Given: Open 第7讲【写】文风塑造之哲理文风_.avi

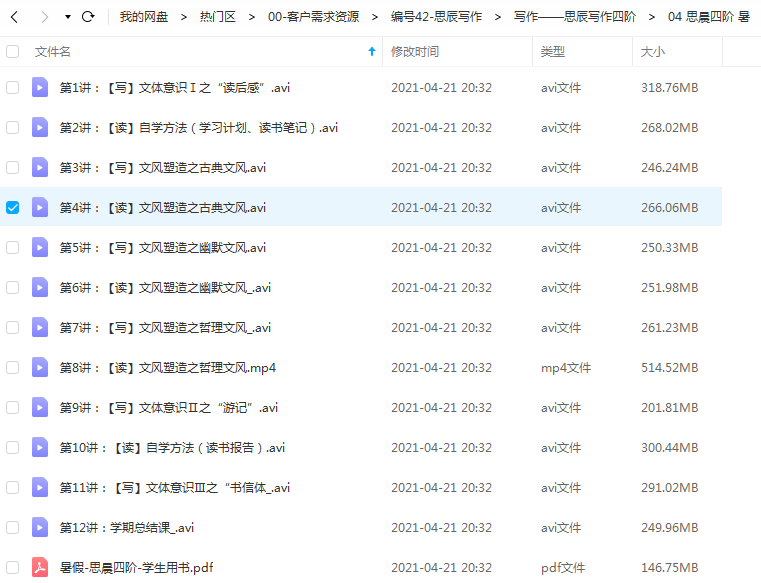Looking at the screenshot, I should (165, 328).
